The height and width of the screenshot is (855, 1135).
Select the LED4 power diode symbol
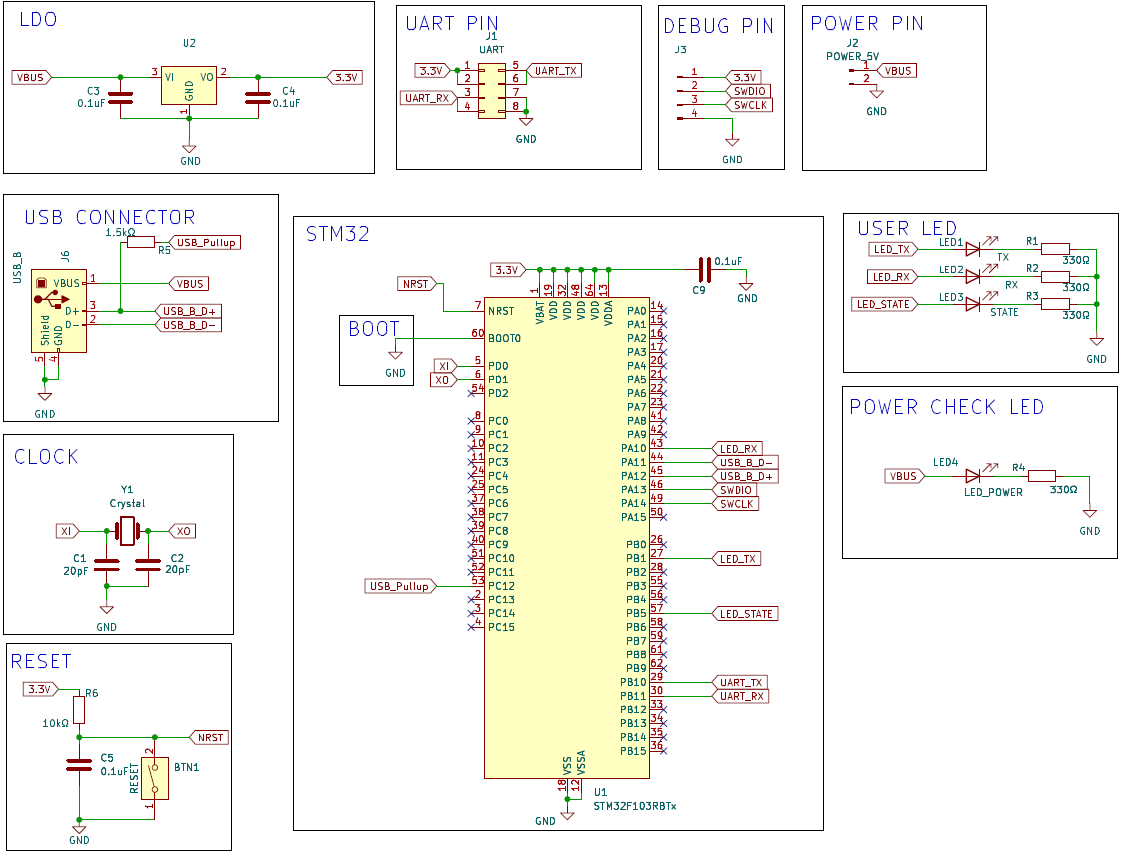click(974, 476)
